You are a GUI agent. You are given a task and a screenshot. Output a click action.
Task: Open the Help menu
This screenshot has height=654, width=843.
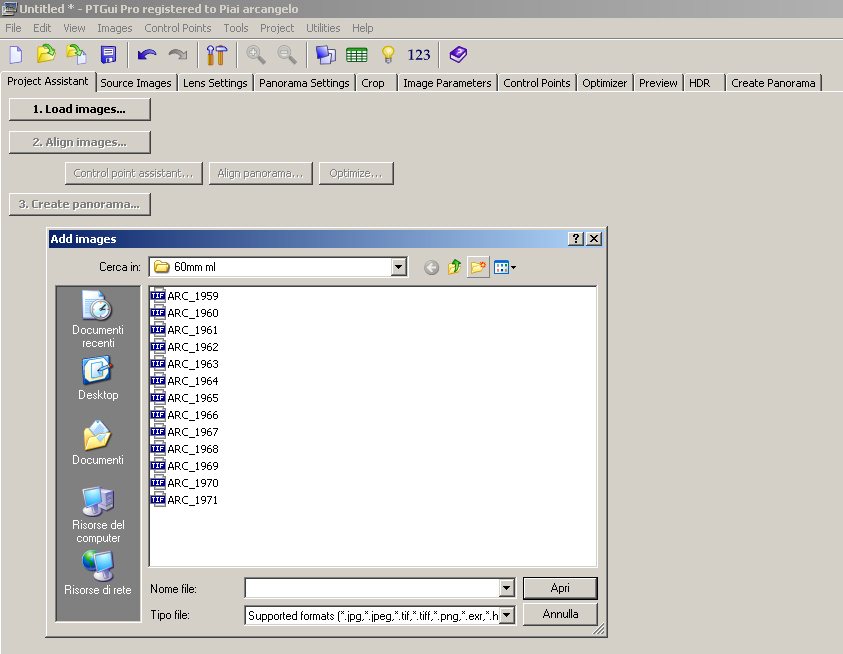point(362,28)
